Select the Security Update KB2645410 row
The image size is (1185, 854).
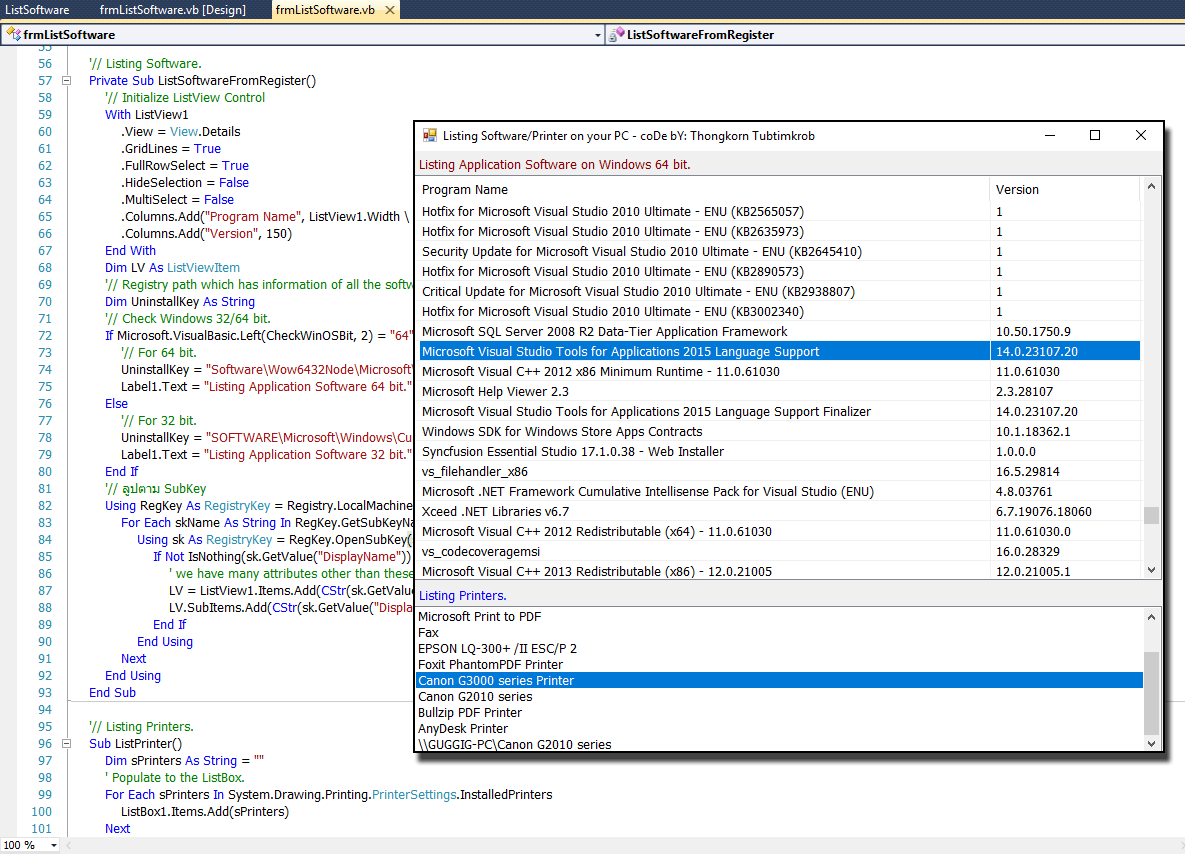(x=779, y=252)
